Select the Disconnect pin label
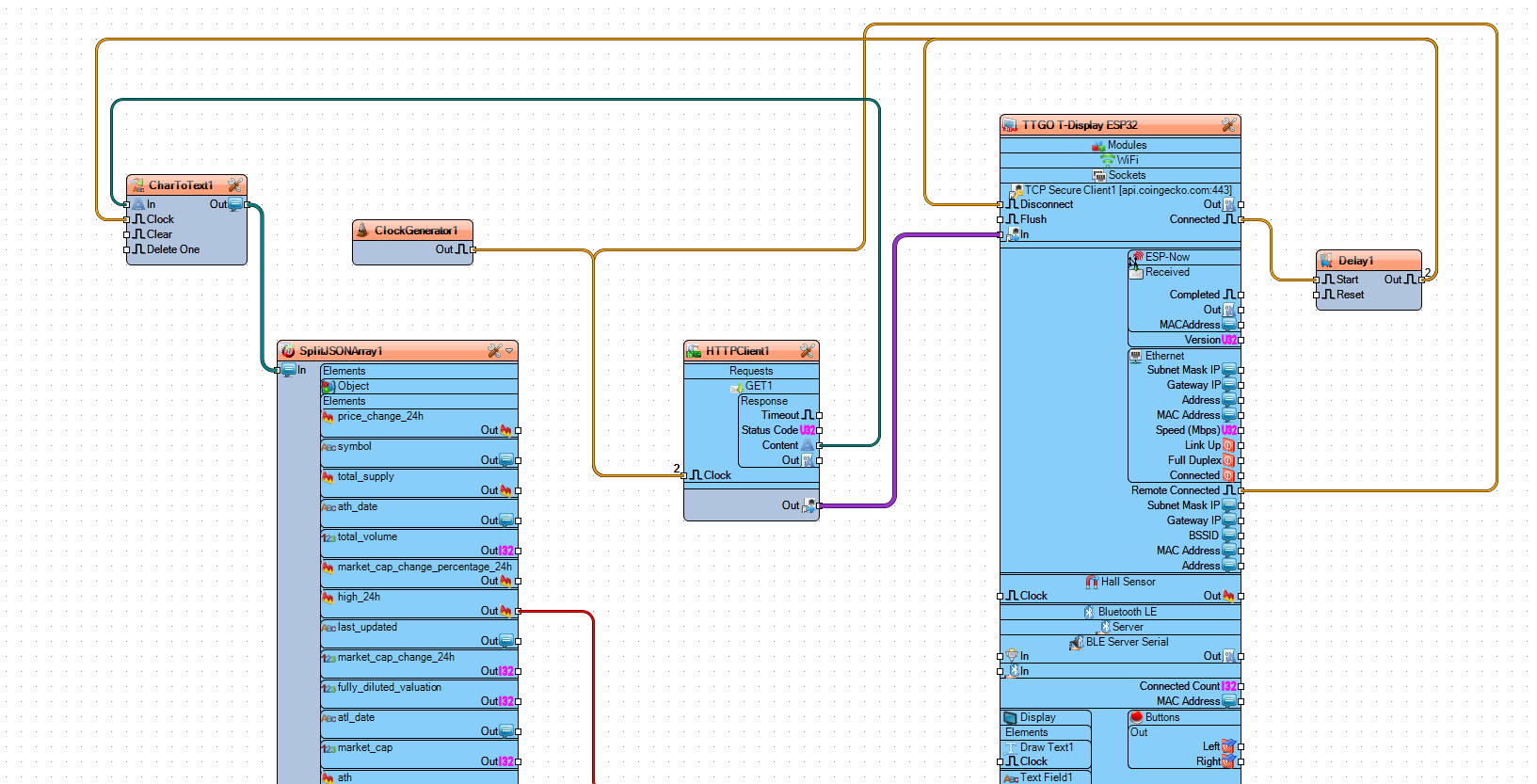The width and height of the screenshot is (1537, 784). click(x=1047, y=204)
